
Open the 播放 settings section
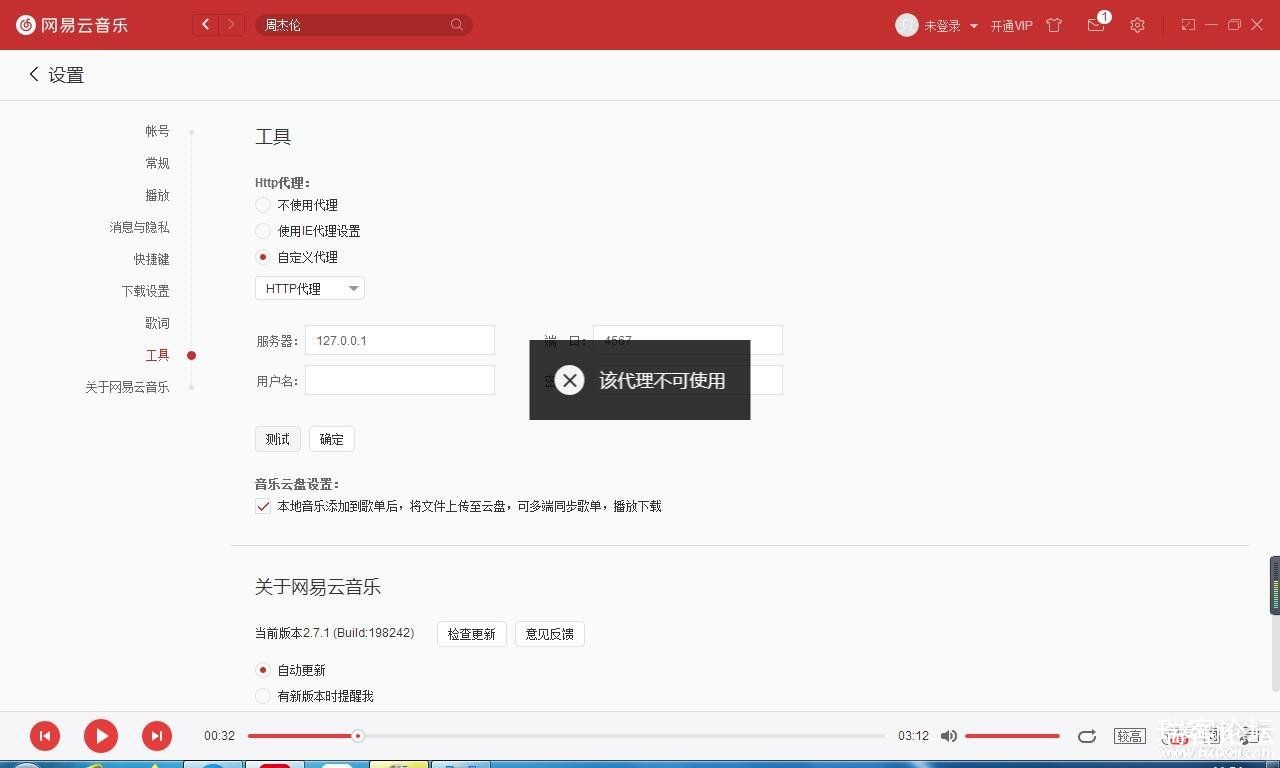click(157, 195)
